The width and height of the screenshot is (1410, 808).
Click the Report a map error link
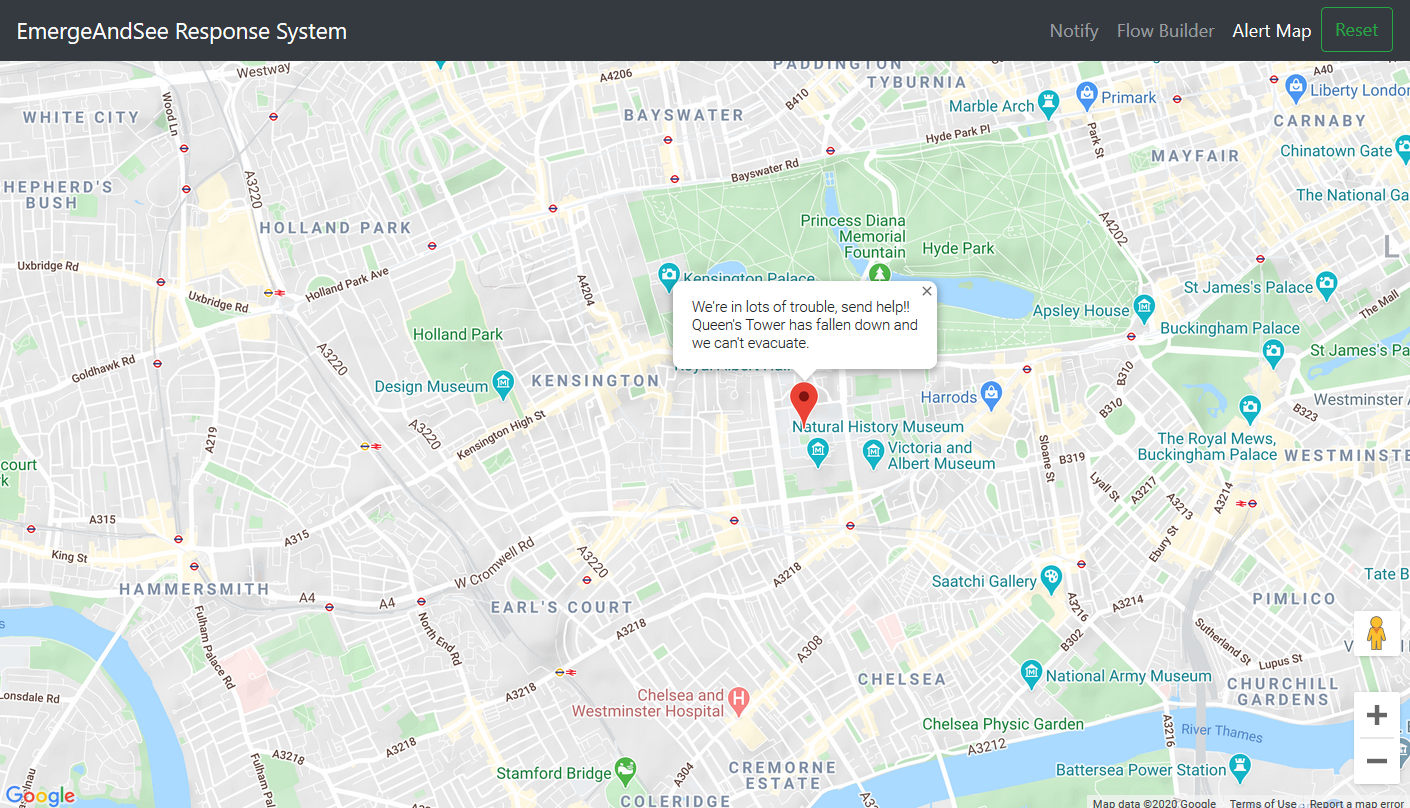pos(1356,803)
